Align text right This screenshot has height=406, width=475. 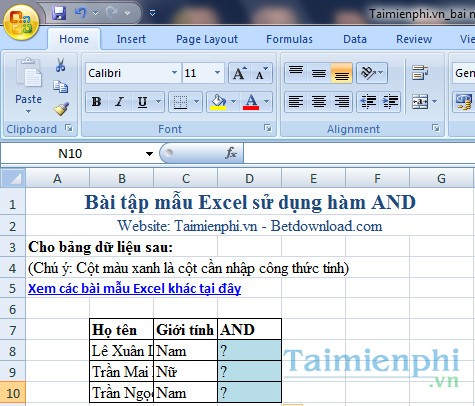pos(342,101)
